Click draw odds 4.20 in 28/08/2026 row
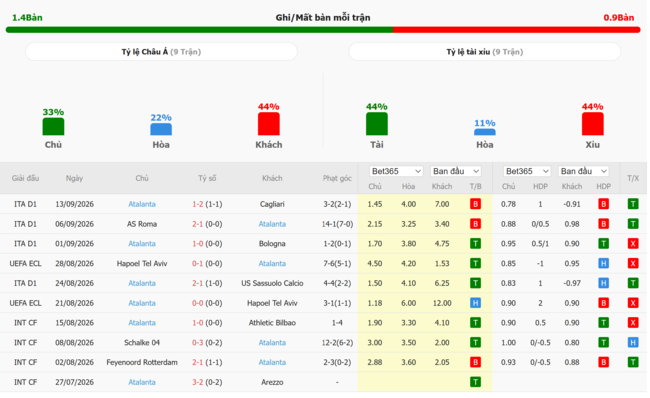Screen dimensions: 650x398 tap(408, 264)
